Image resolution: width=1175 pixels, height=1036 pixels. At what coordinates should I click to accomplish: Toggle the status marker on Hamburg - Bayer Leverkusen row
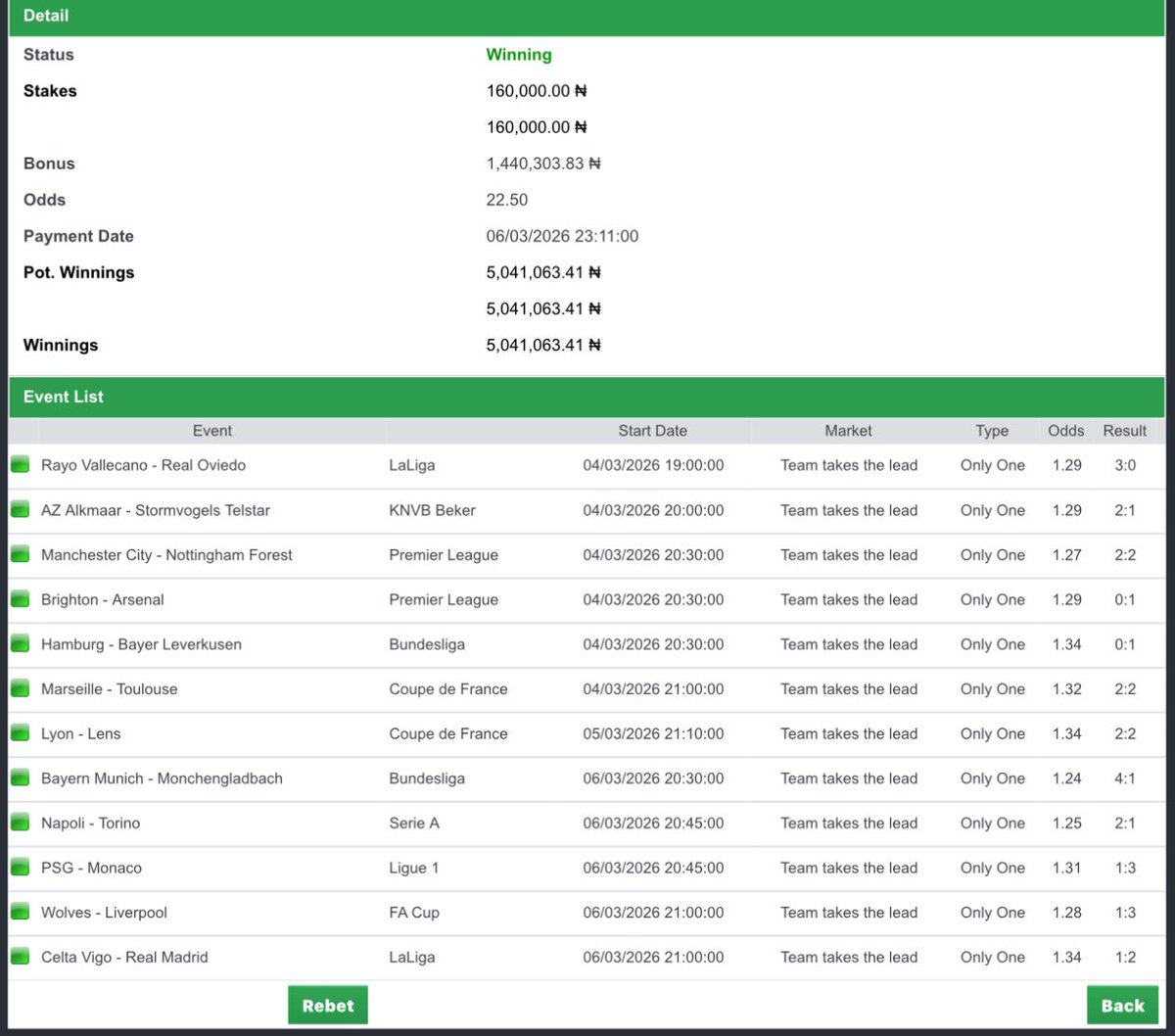pos(20,644)
